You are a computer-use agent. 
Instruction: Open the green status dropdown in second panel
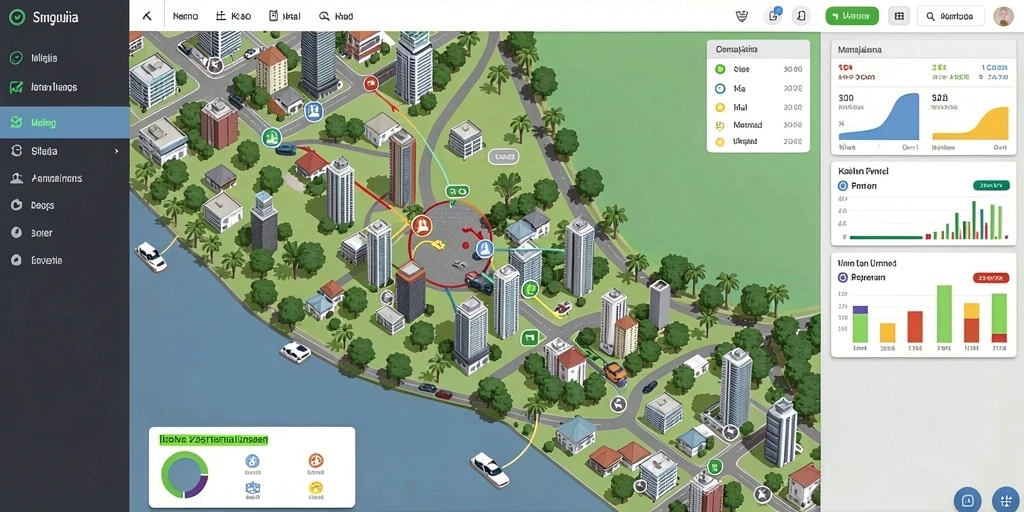point(991,185)
